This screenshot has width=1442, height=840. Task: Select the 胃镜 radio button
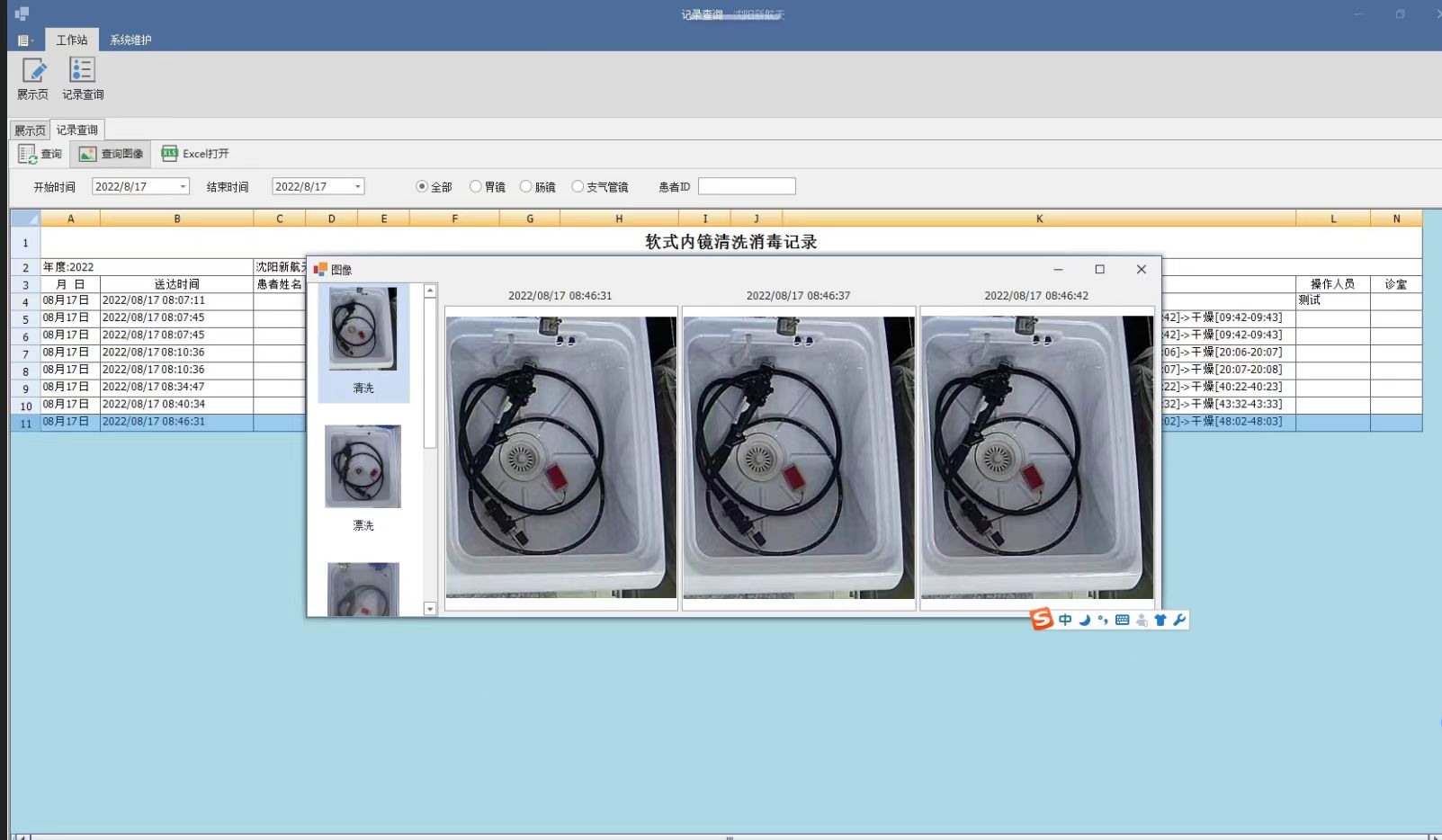[476, 187]
